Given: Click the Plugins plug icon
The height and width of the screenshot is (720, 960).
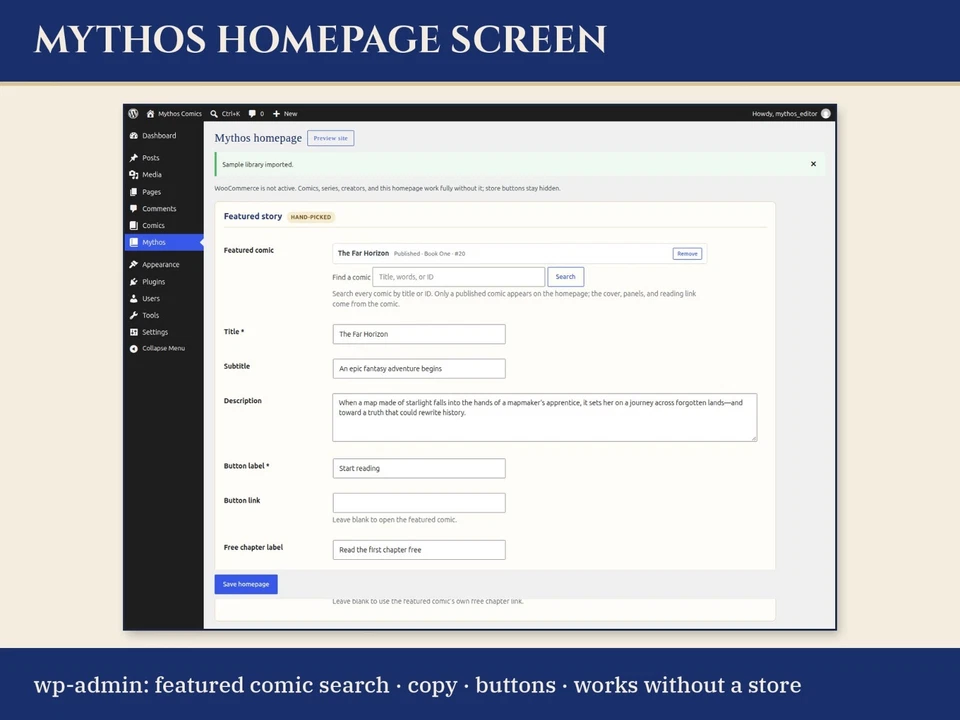Looking at the screenshot, I should pyautogui.click(x=133, y=282).
